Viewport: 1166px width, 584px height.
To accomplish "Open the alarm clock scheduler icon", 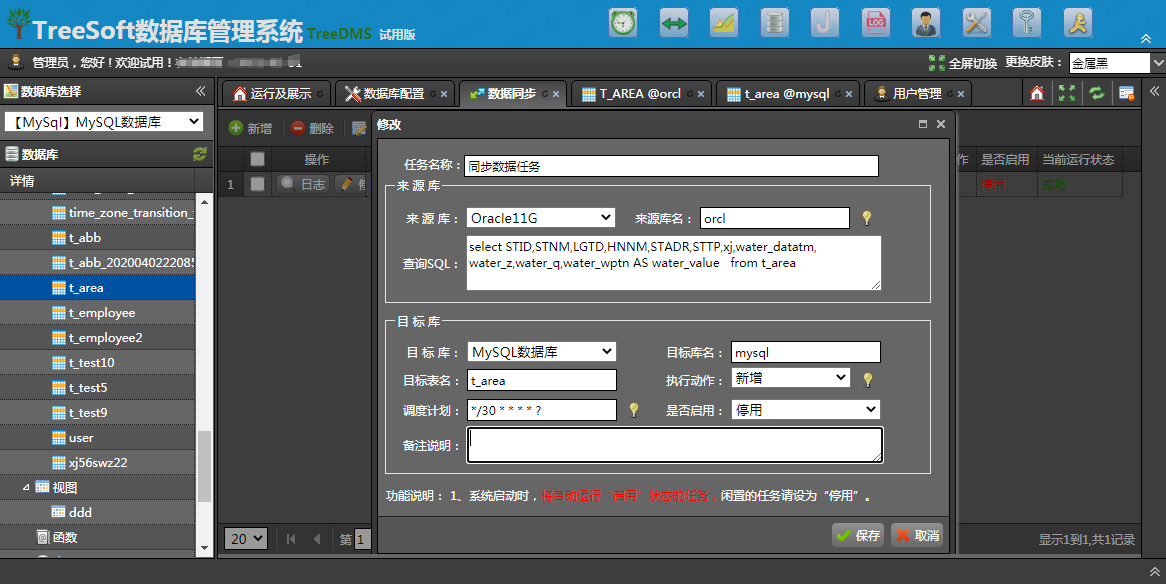I will coord(623,23).
